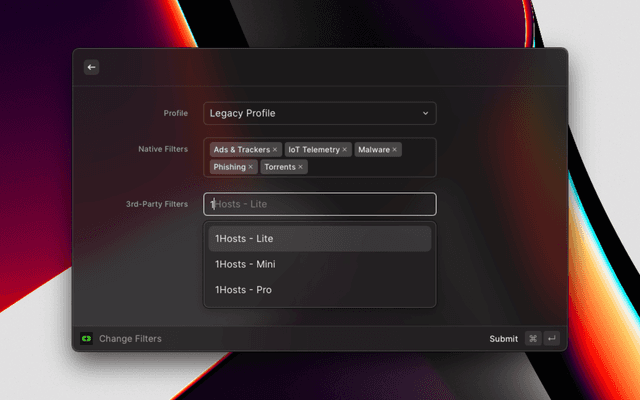640x400 pixels.
Task: Remove the Phishing filter tag
Action: click(x=251, y=167)
